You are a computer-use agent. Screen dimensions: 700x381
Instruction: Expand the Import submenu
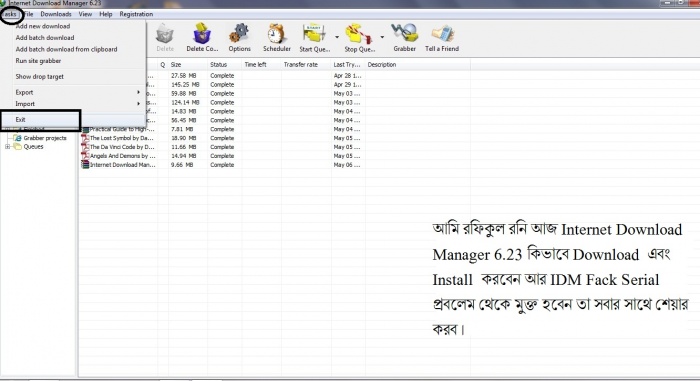pyautogui.click(x=74, y=104)
